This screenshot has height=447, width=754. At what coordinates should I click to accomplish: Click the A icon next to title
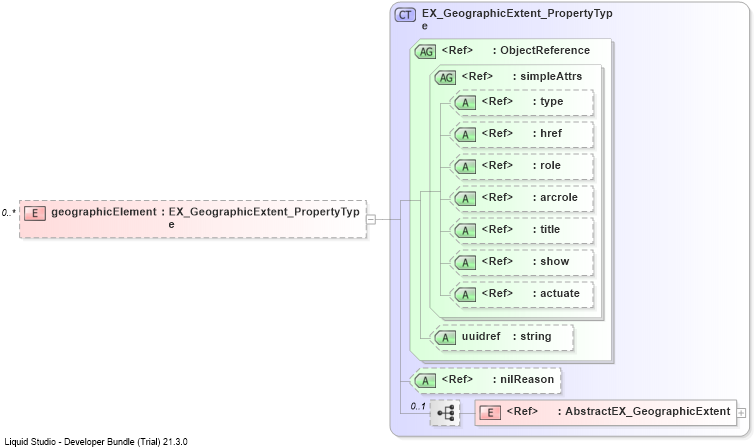[x=465, y=230]
